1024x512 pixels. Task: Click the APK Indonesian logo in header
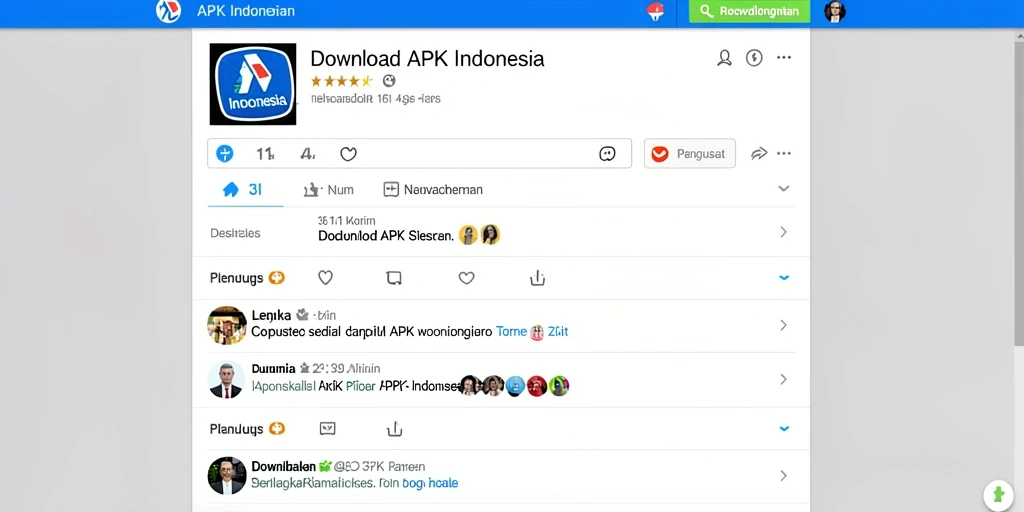click(x=168, y=11)
